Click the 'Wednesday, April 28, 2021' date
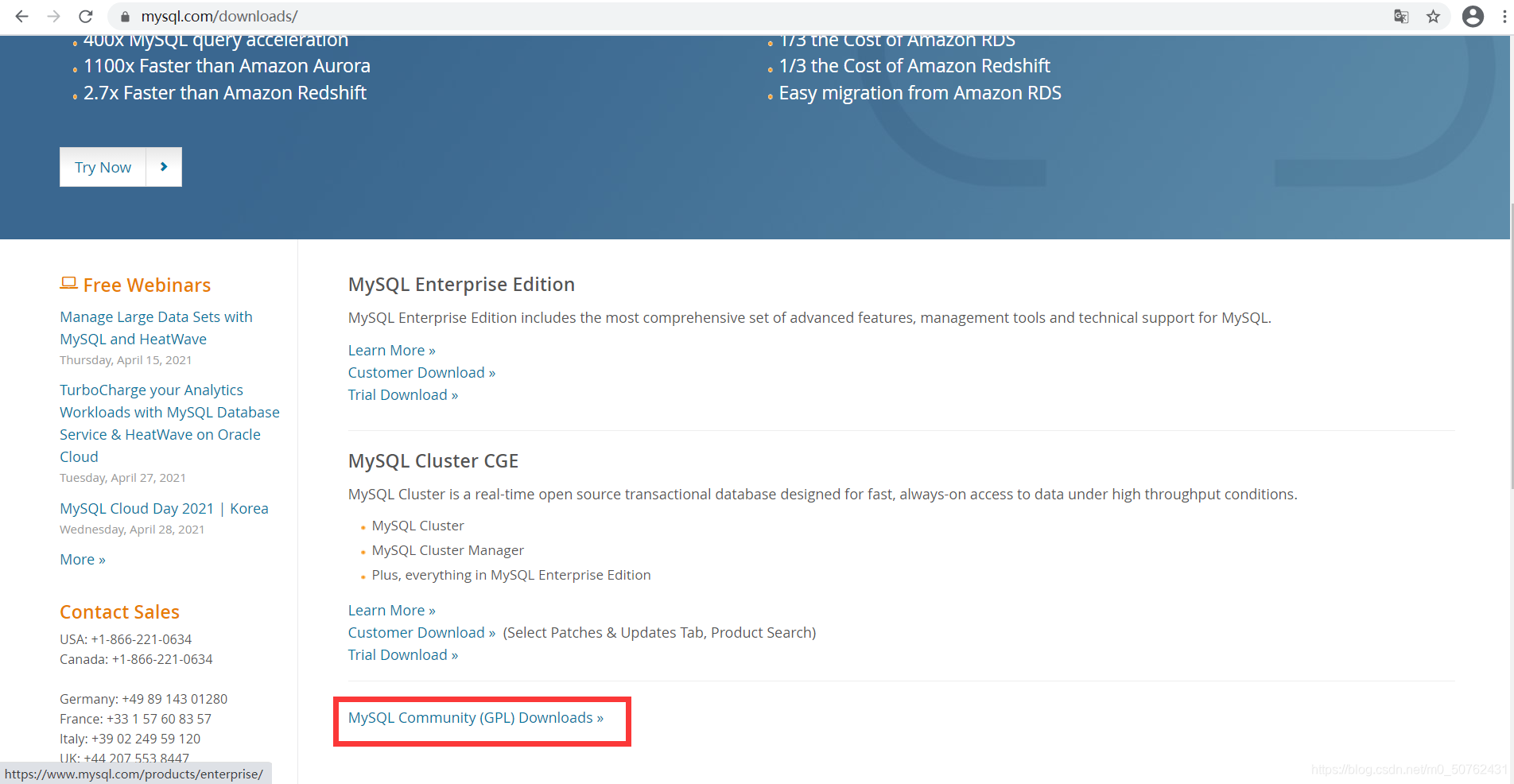Image resolution: width=1514 pixels, height=784 pixels. pos(132,530)
